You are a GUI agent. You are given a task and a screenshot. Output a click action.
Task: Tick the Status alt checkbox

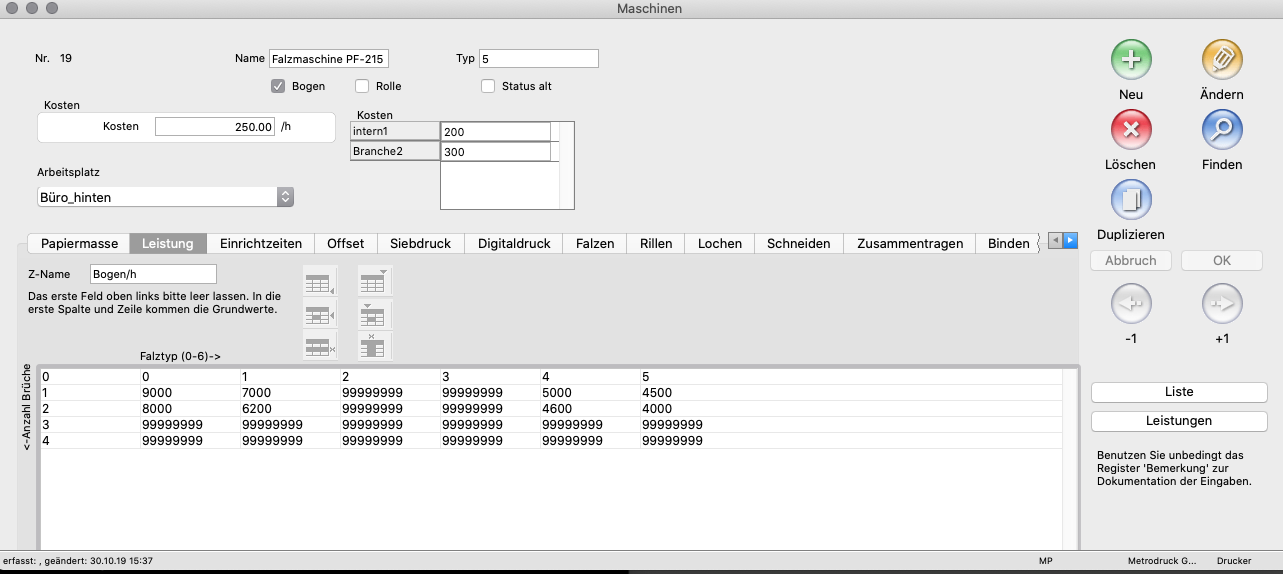488,86
